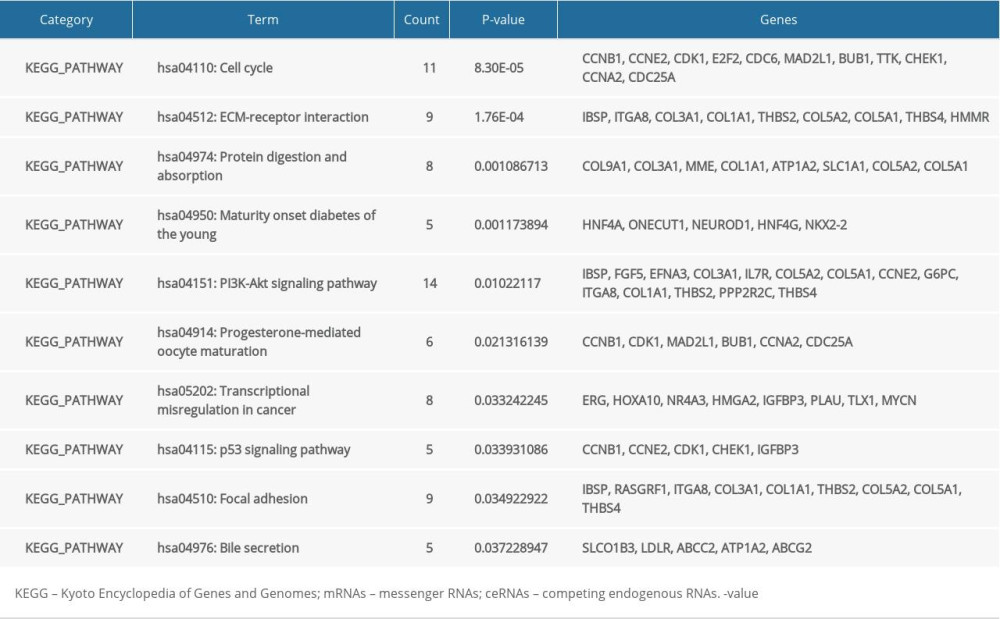Click the Genes column header
This screenshot has height=619, width=1000.
(778, 19)
